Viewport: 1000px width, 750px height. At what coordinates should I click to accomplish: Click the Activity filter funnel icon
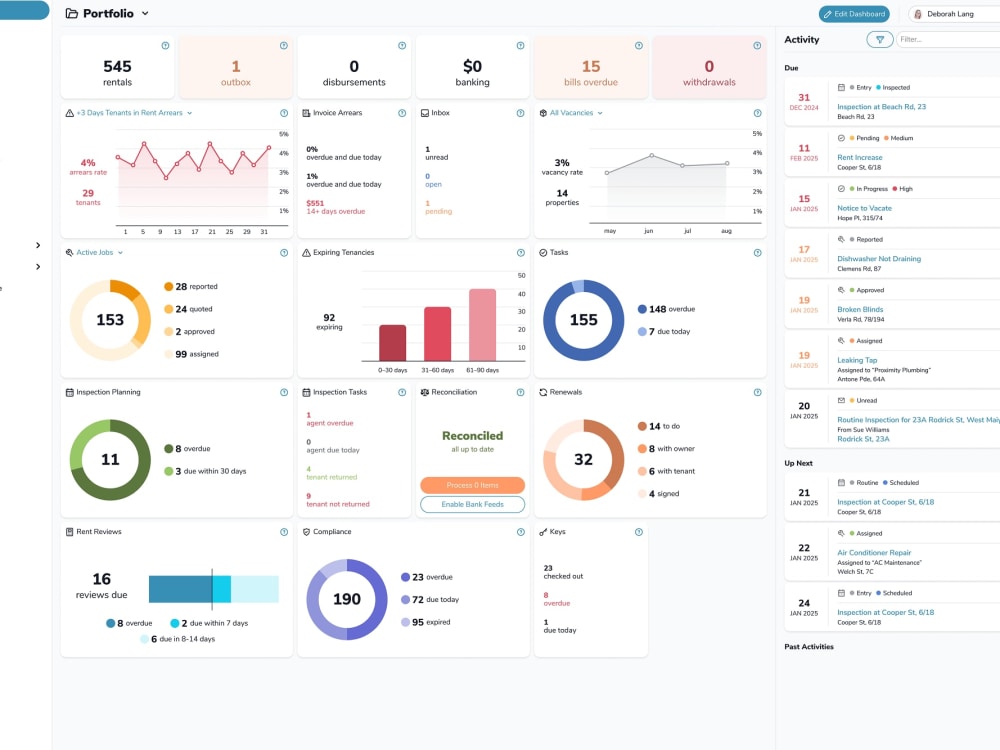(879, 40)
